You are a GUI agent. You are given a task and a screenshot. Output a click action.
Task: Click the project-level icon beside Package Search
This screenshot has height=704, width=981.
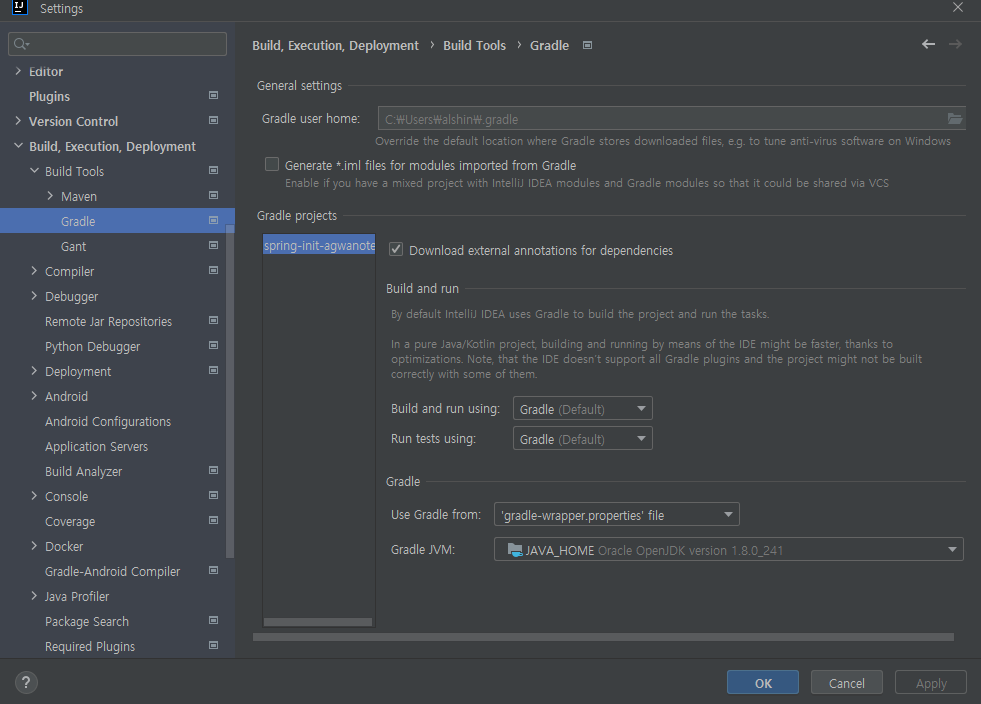click(213, 621)
